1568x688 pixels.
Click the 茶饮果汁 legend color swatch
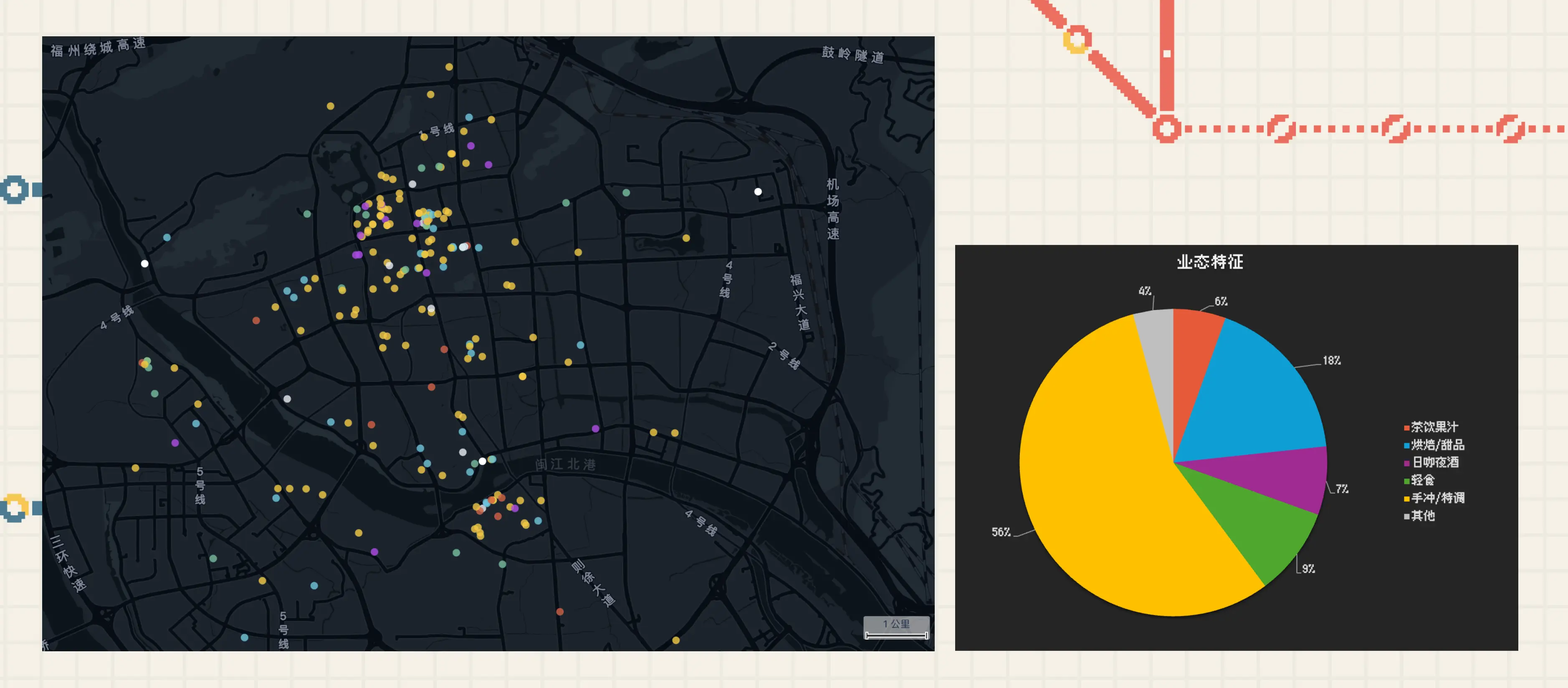coord(1407,428)
